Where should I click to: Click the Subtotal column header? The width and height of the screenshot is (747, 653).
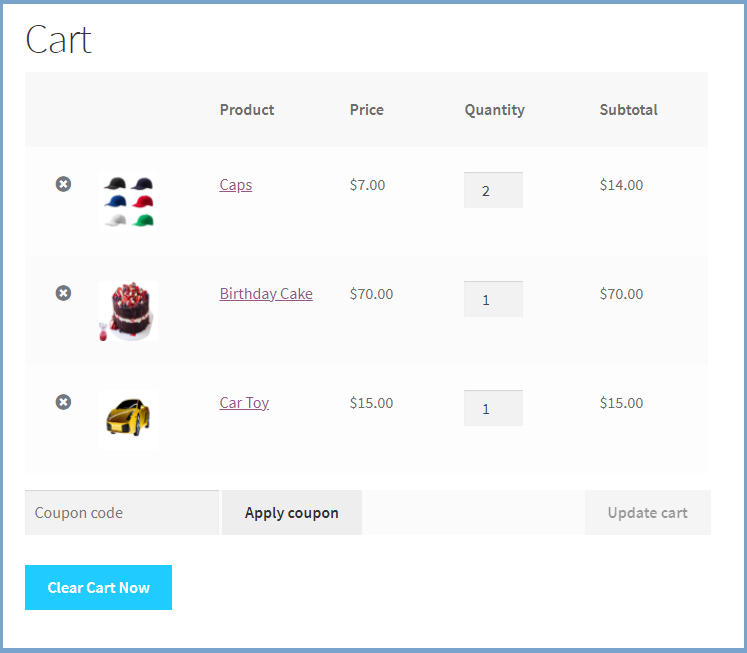[628, 110]
